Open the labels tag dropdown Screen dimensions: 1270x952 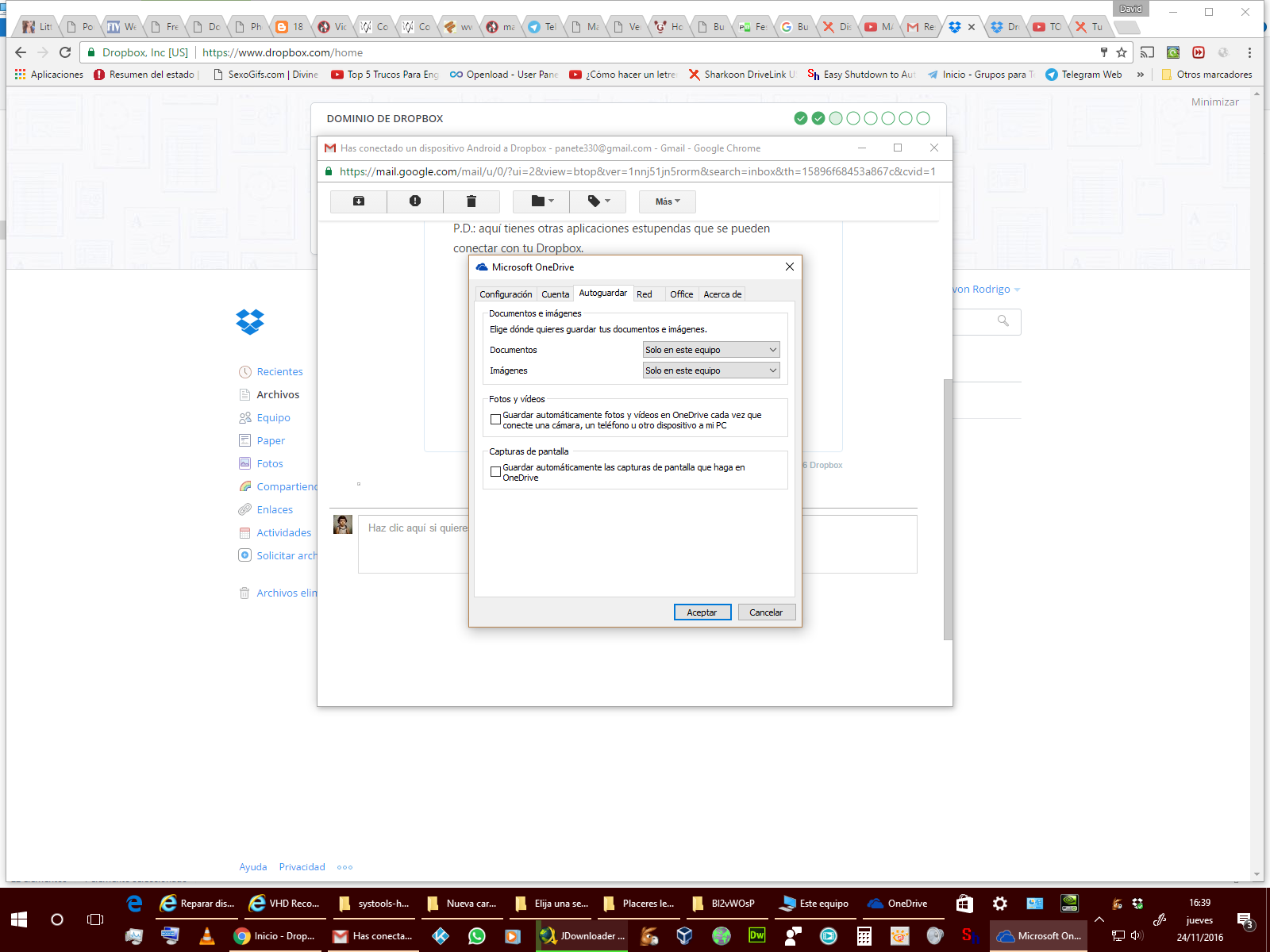tap(598, 202)
